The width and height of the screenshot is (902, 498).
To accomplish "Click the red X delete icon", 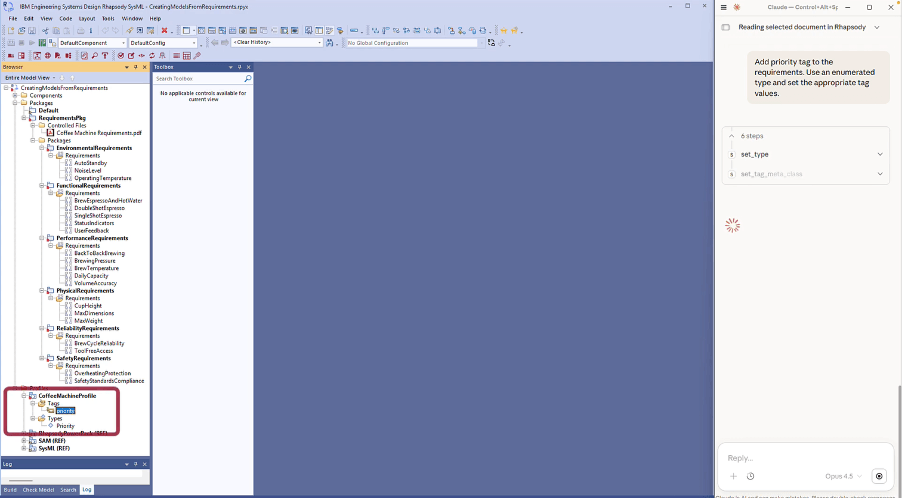I will pos(165,30).
